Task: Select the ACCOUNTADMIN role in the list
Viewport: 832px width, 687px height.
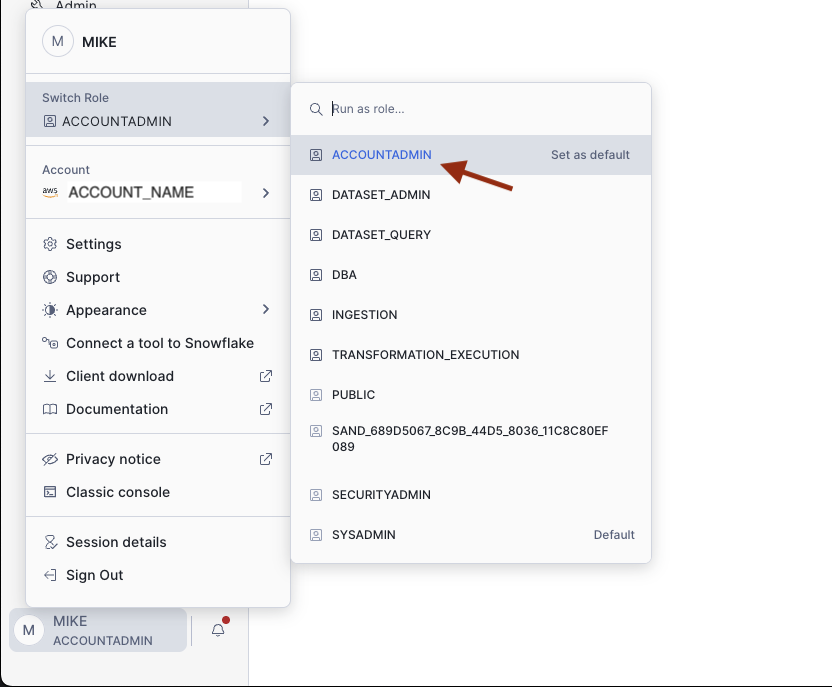Action: coord(471,155)
